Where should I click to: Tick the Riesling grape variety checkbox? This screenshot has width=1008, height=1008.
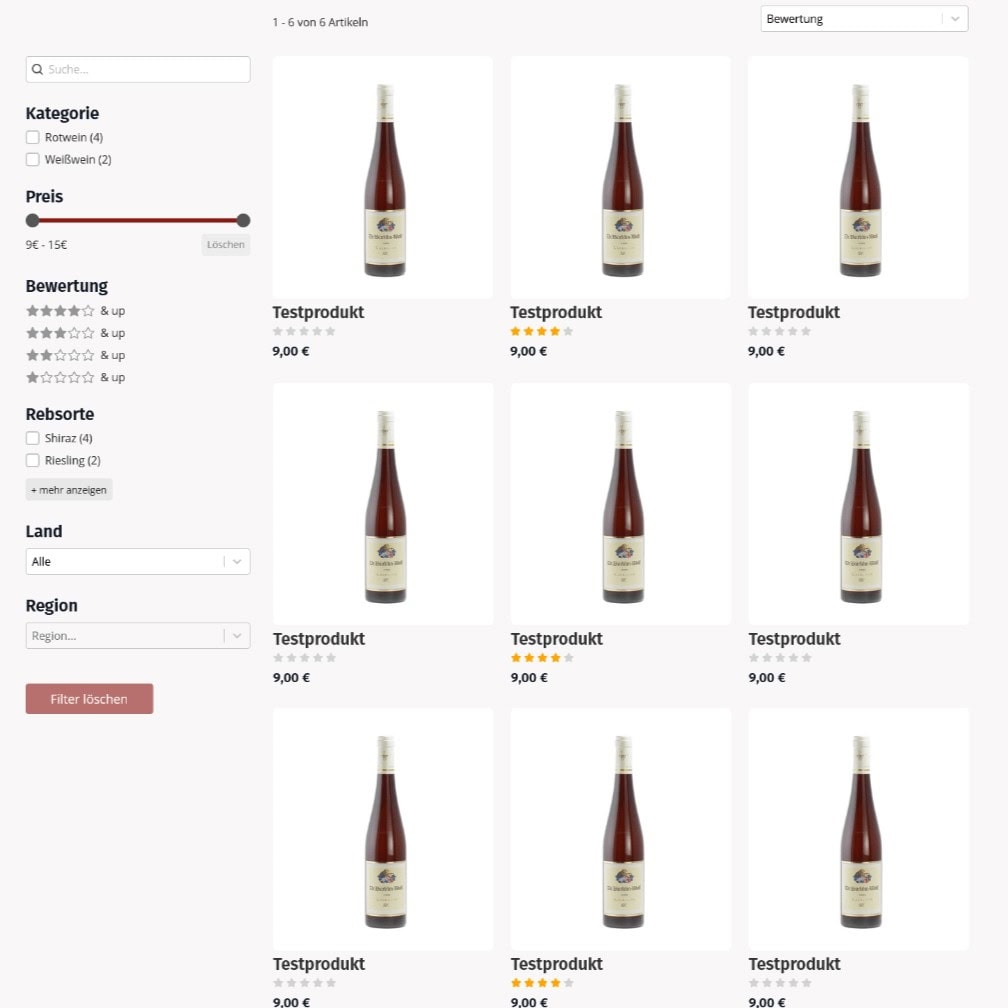click(33, 461)
